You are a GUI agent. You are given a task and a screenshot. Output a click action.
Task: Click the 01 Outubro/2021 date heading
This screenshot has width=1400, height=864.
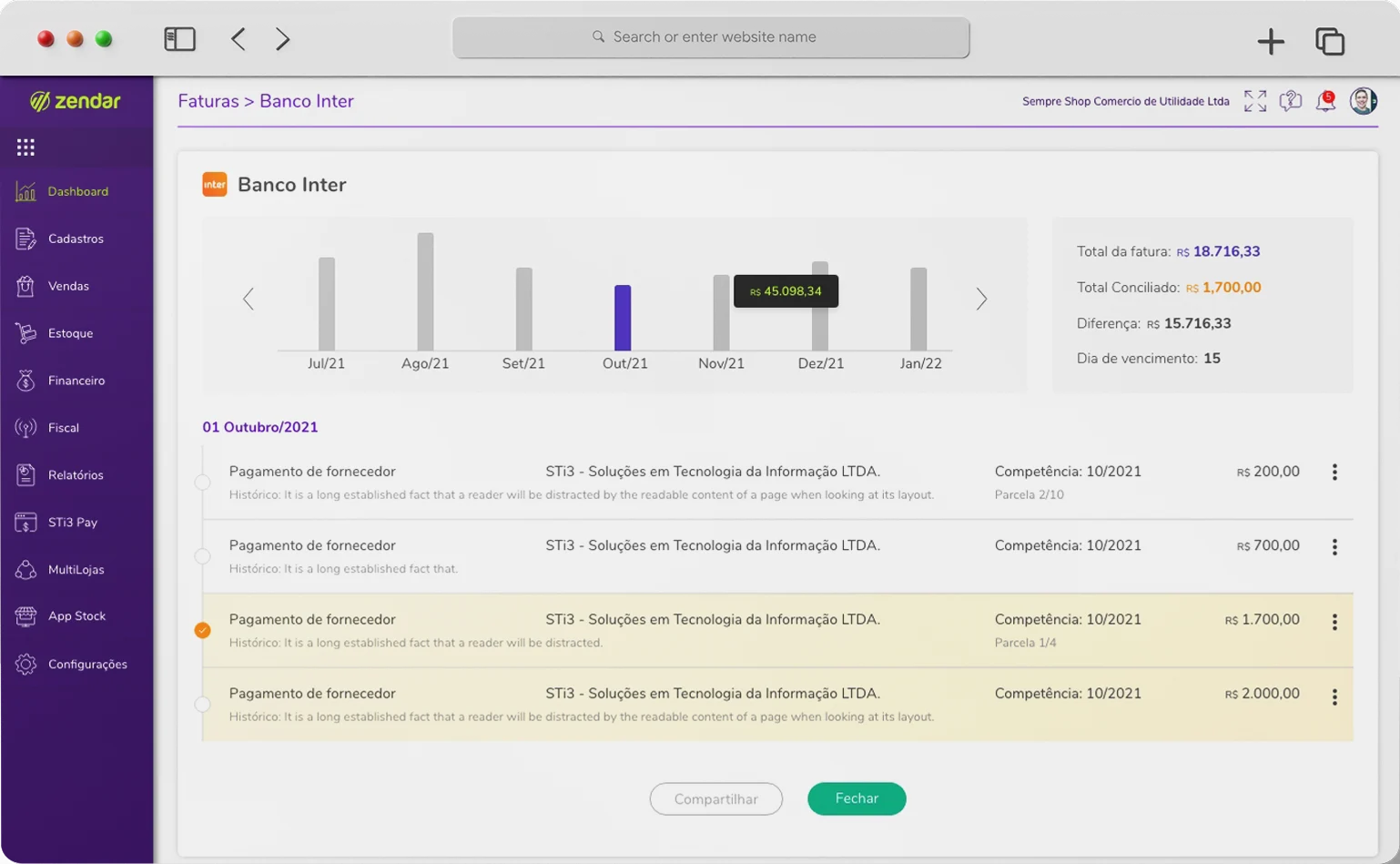click(260, 427)
